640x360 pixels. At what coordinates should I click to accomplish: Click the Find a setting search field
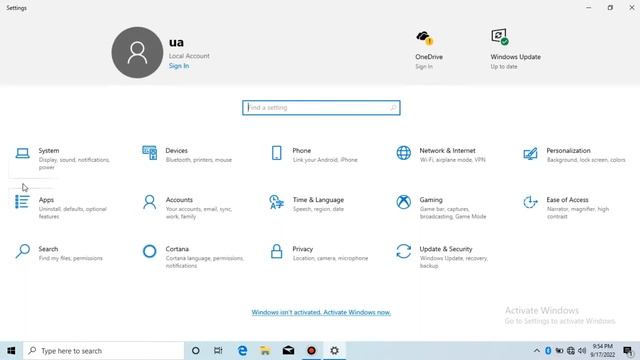coord(321,108)
